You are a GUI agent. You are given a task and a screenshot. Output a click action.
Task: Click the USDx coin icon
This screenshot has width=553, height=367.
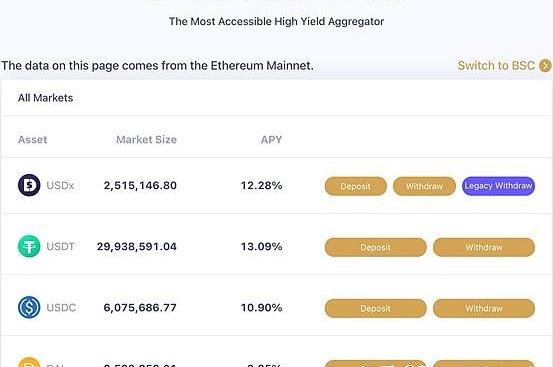tap(29, 185)
